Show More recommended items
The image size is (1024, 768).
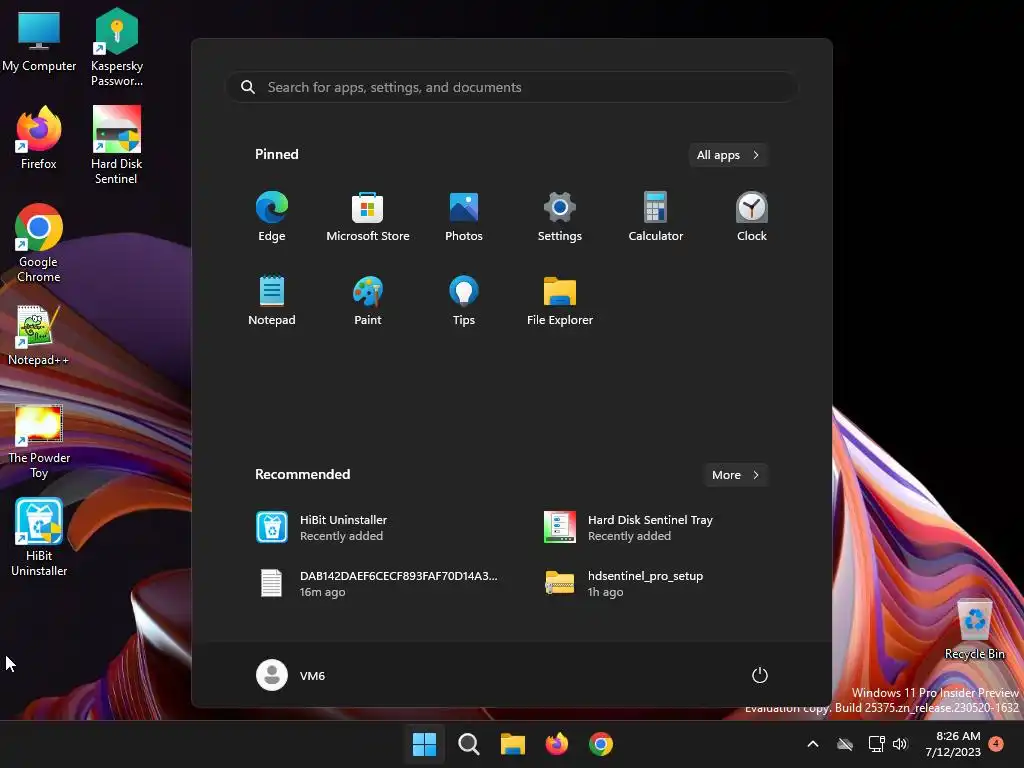click(x=735, y=475)
